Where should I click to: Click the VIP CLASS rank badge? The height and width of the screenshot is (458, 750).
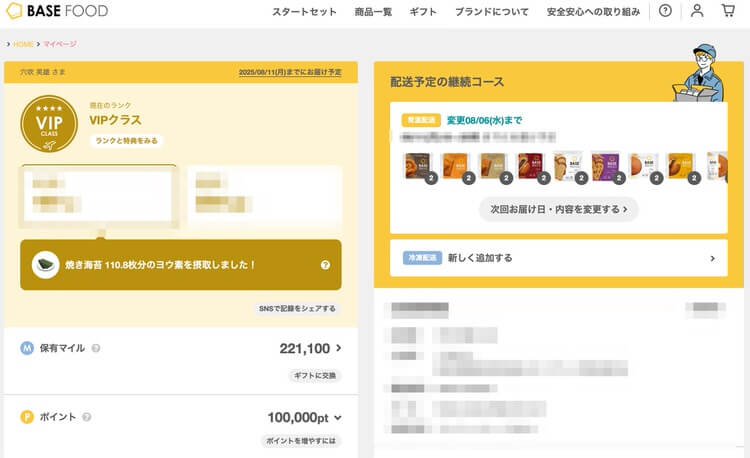[x=49, y=124]
